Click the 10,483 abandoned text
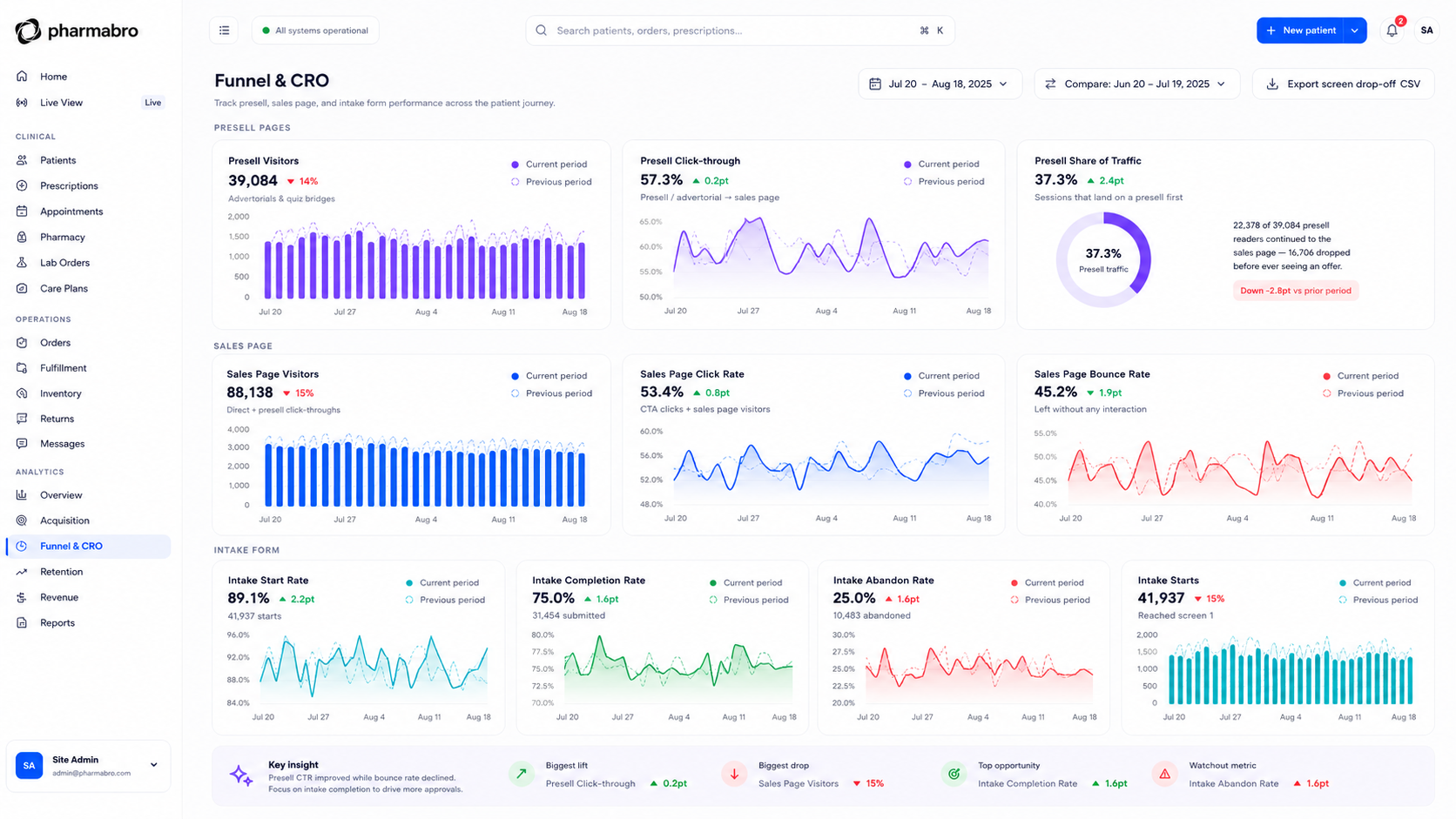The width and height of the screenshot is (1456, 819). pyautogui.click(x=872, y=615)
